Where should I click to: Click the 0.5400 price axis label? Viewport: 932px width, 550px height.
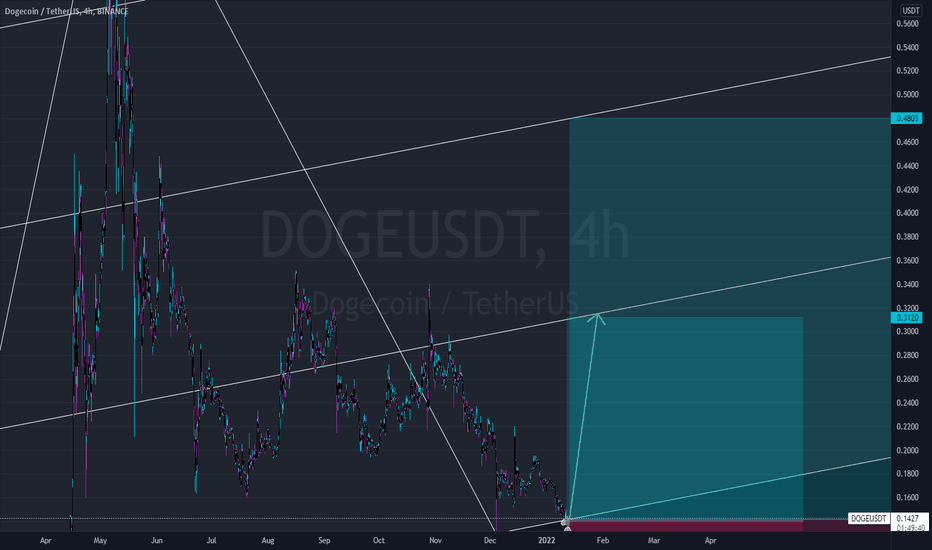click(x=907, y=48)
